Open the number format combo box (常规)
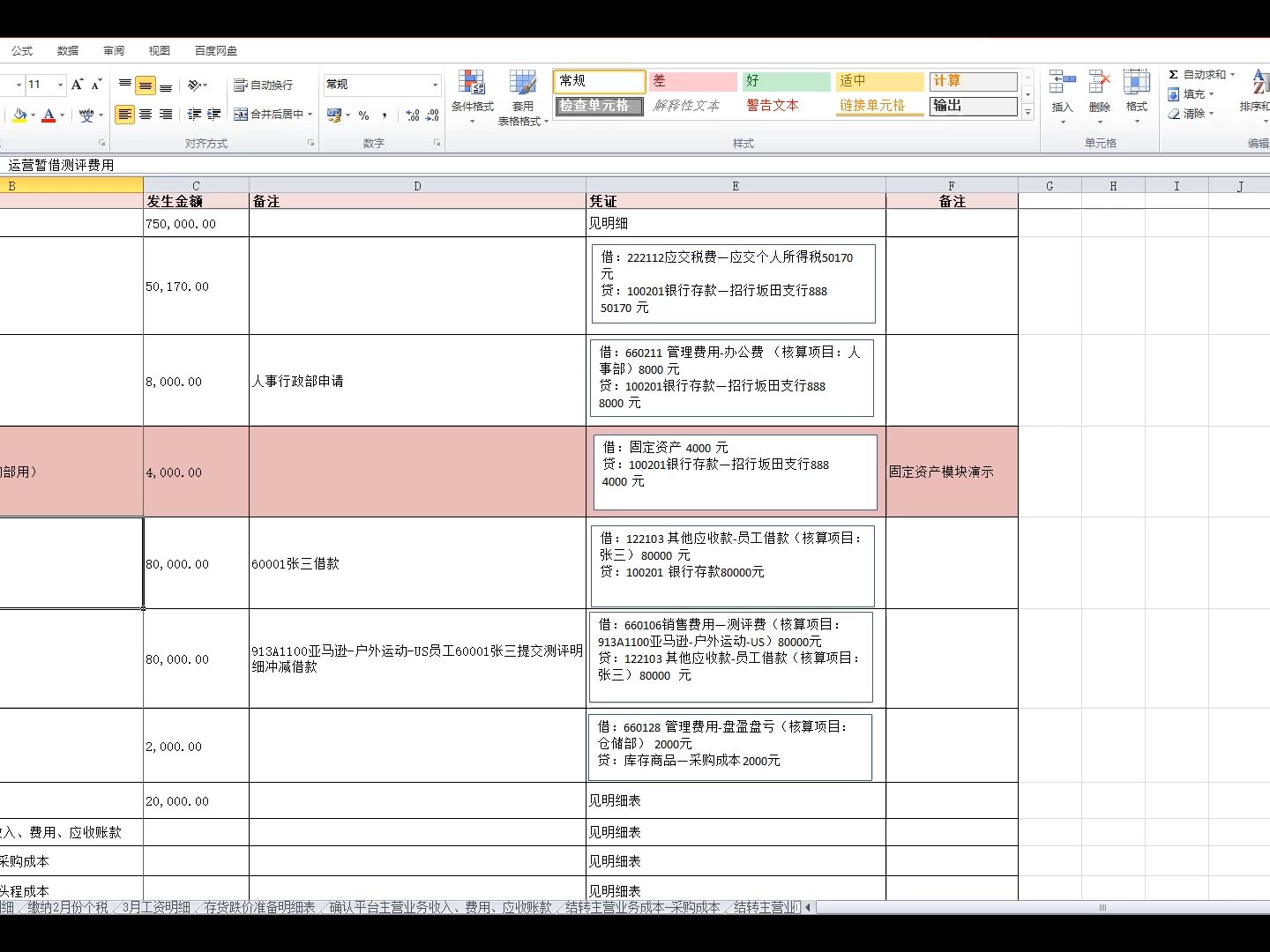This screenshot has height=952, width=1270. [382, 85]
